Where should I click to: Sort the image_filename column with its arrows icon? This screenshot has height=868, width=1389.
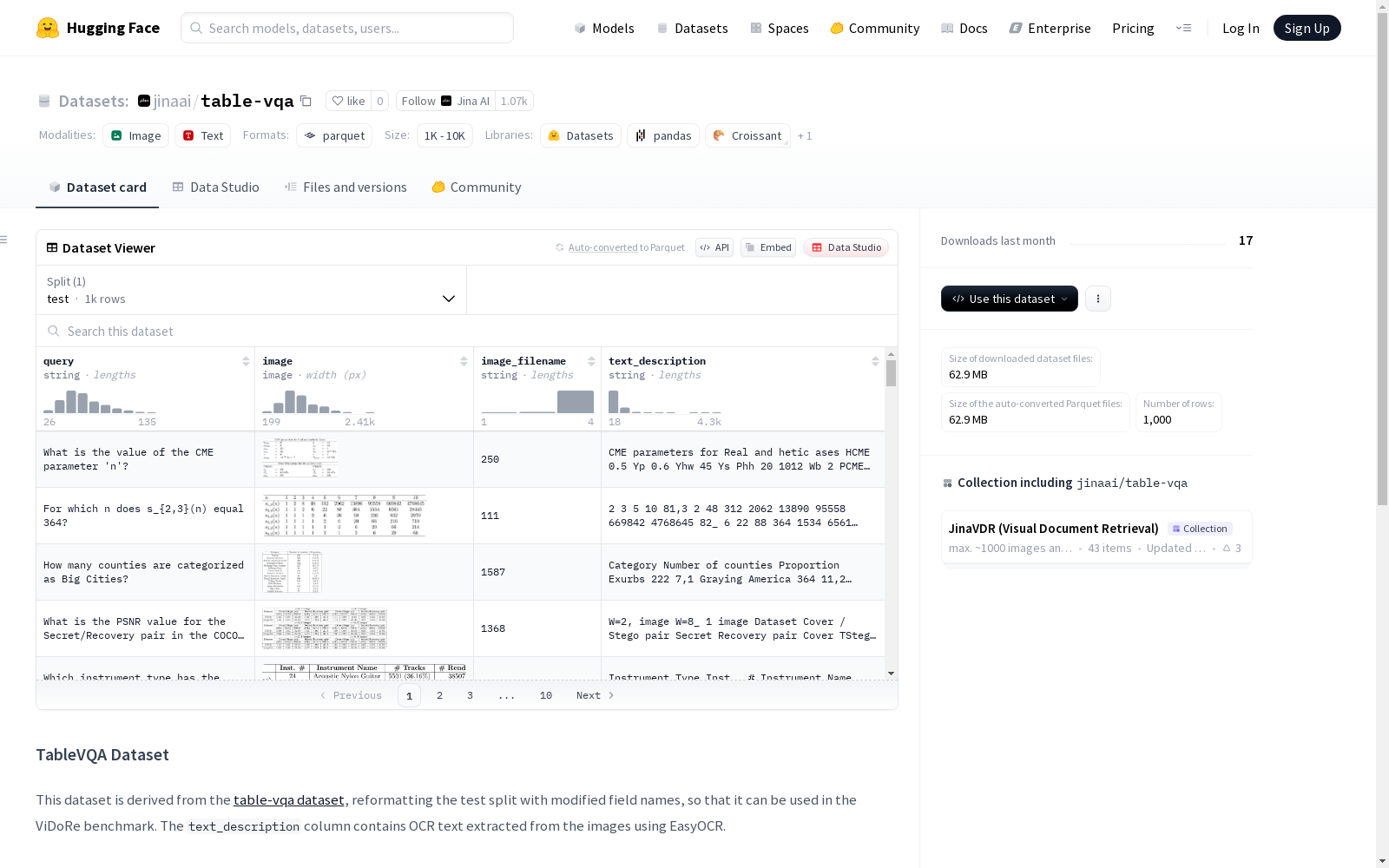click(x=591, y=361)
